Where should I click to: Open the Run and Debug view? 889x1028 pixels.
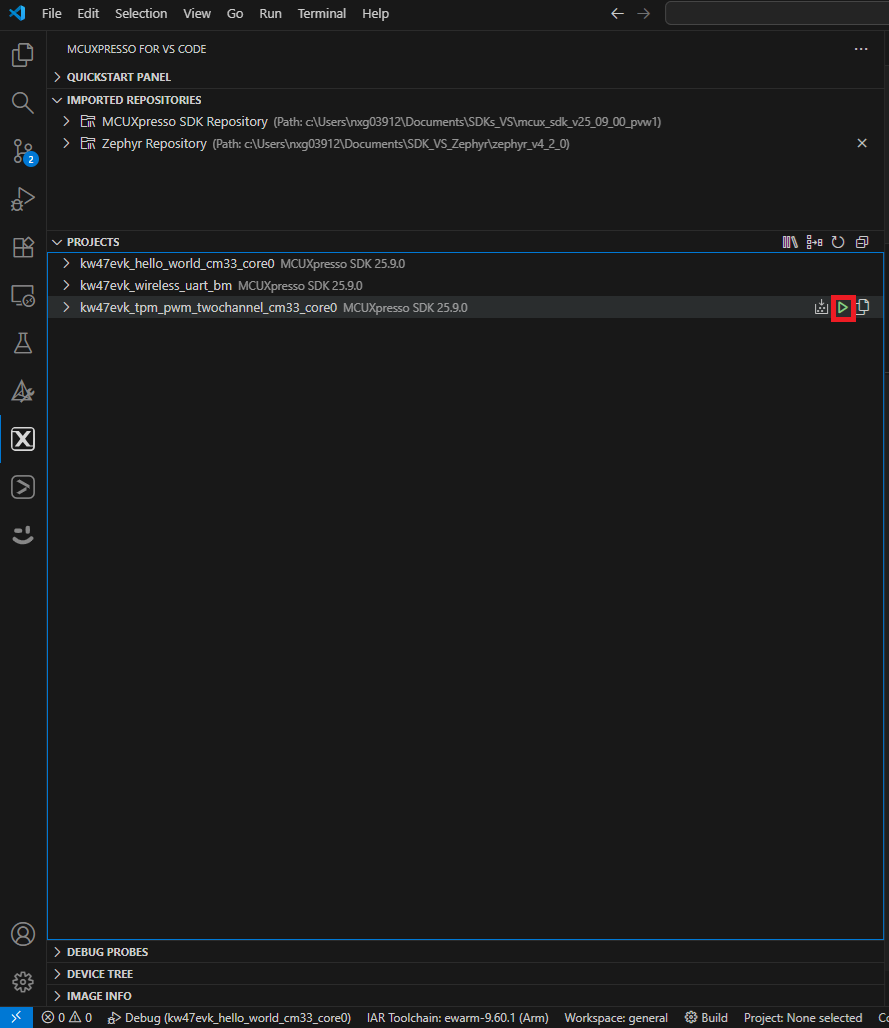(x=22, y=199)
